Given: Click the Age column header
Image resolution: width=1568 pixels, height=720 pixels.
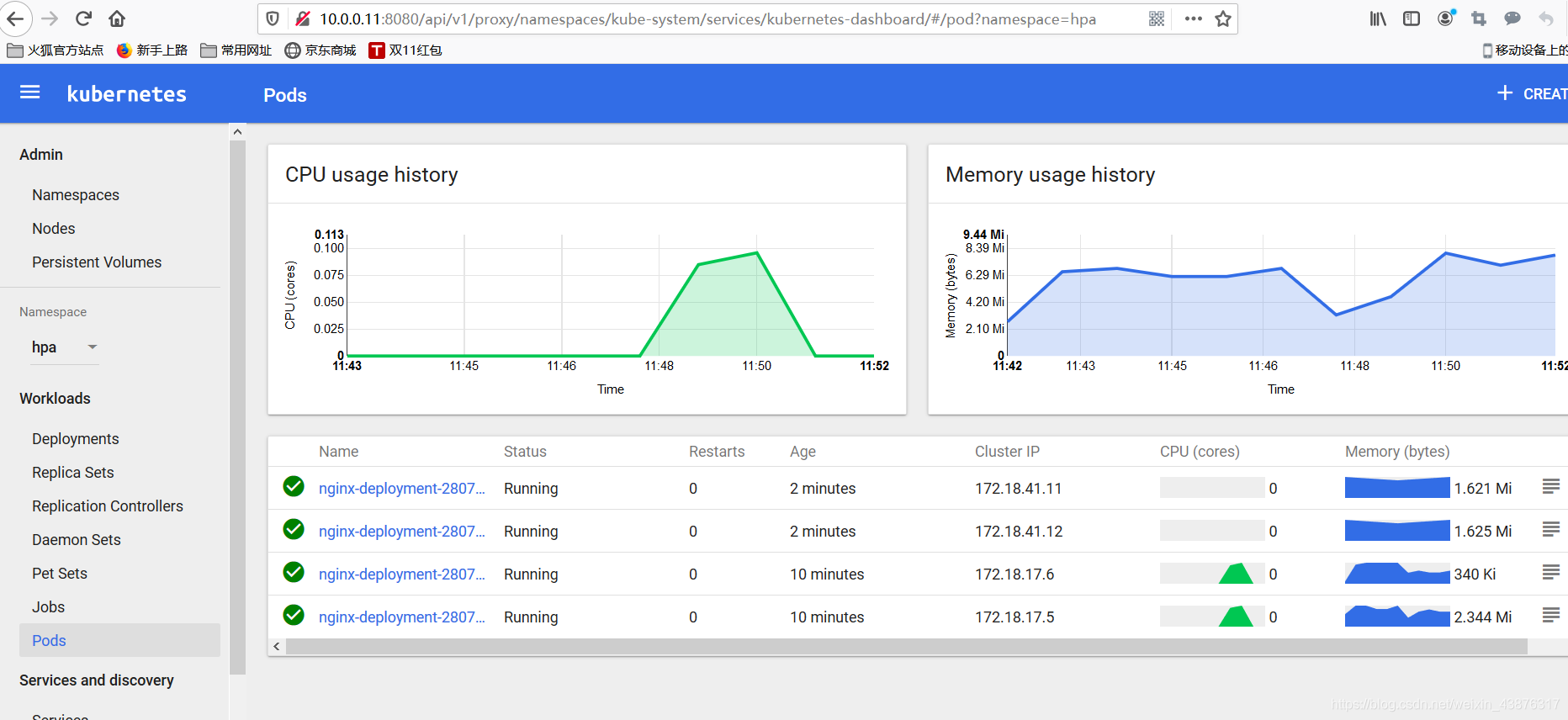Looking at the screenshot, I should point(803,452).
